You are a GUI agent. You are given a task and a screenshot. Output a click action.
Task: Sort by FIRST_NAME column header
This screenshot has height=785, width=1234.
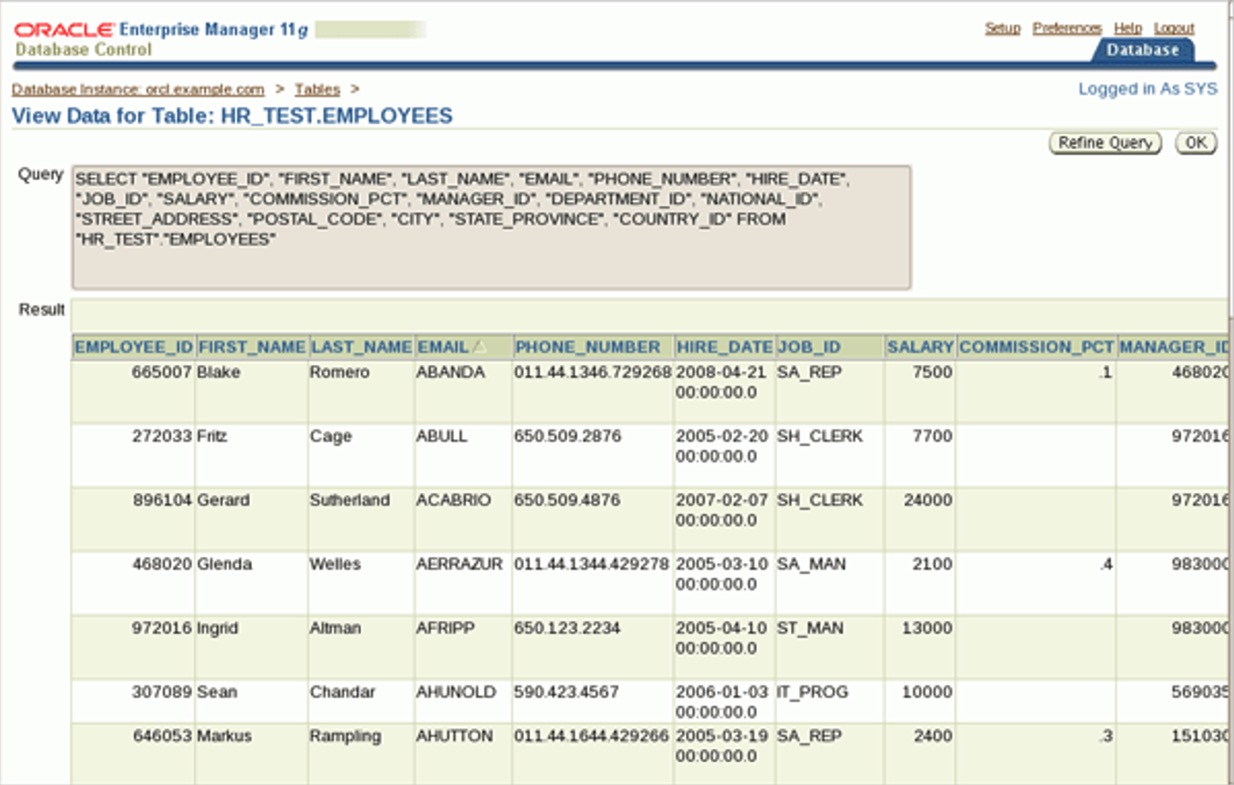click(252, 347)
